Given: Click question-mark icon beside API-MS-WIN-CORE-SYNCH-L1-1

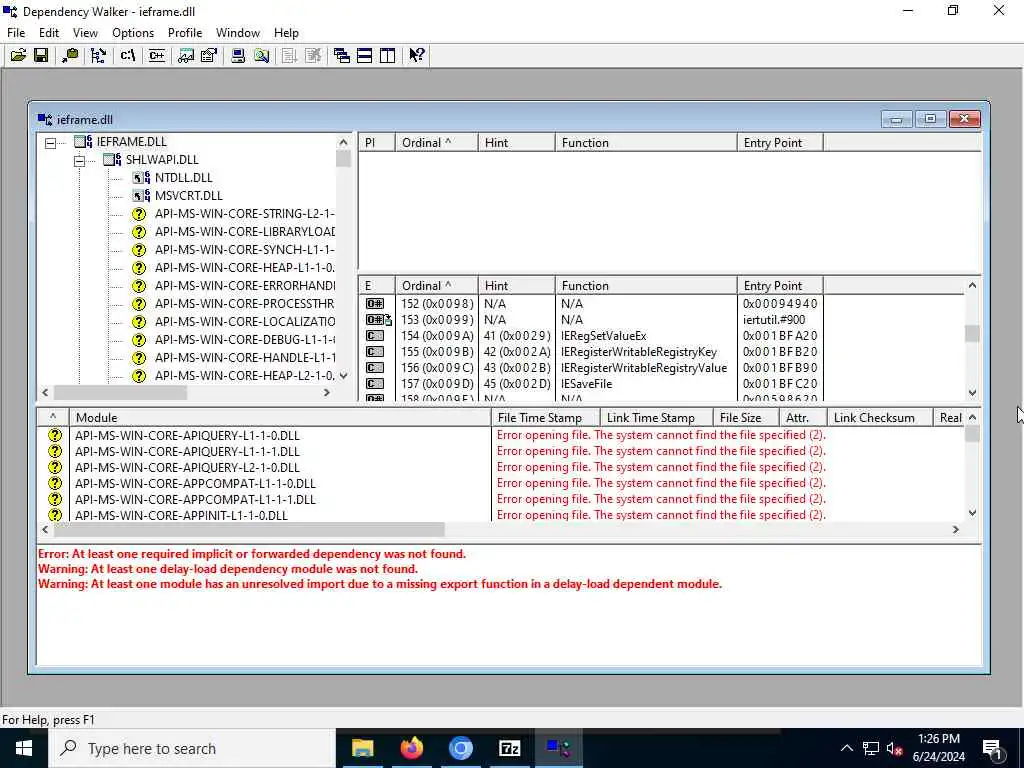Looking at the screenshot, I should pyautogui.click(x=138, y=250).
